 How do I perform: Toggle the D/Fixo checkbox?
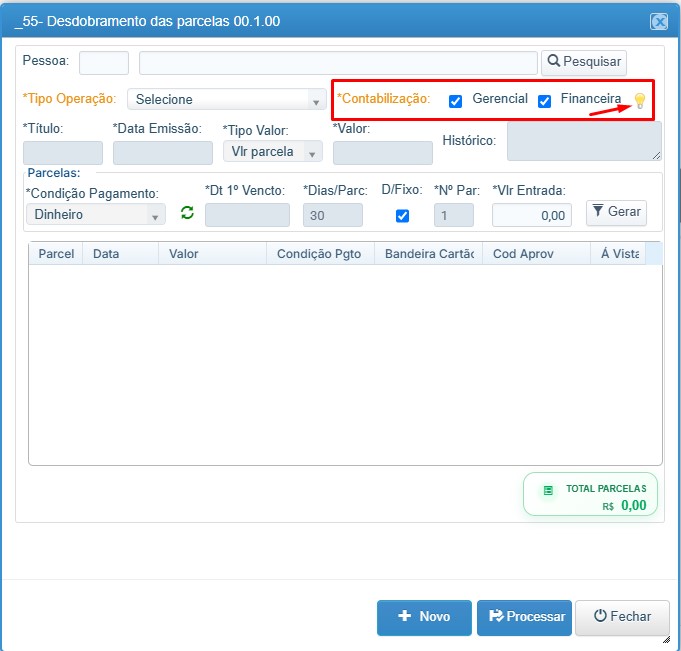click(x=403, y=216)
